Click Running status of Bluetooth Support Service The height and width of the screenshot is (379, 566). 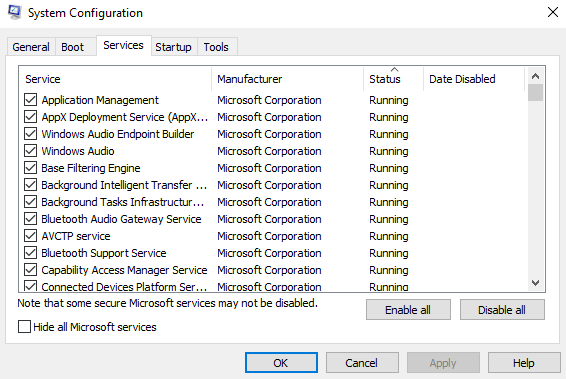pos(389,253)
